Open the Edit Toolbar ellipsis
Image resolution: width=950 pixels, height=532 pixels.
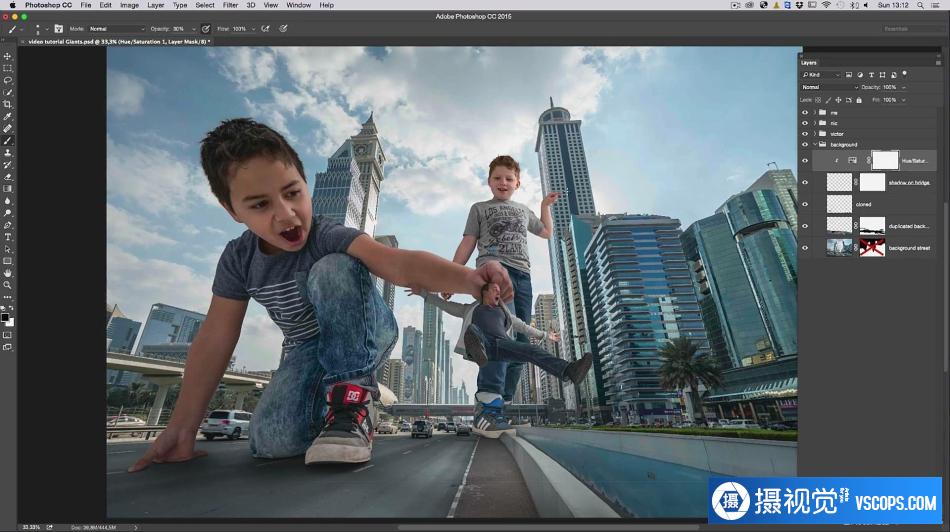[x=7, y=297]
